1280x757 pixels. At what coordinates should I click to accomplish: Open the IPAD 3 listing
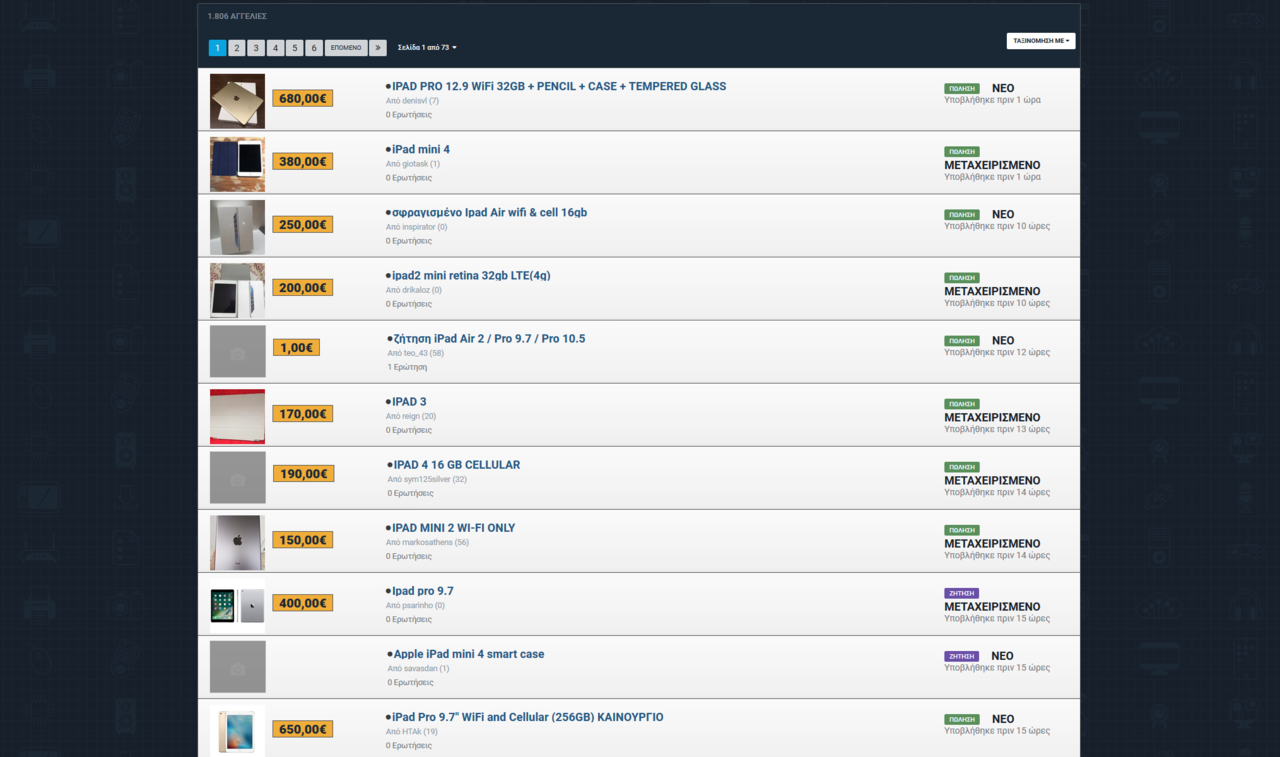point(409,402)
